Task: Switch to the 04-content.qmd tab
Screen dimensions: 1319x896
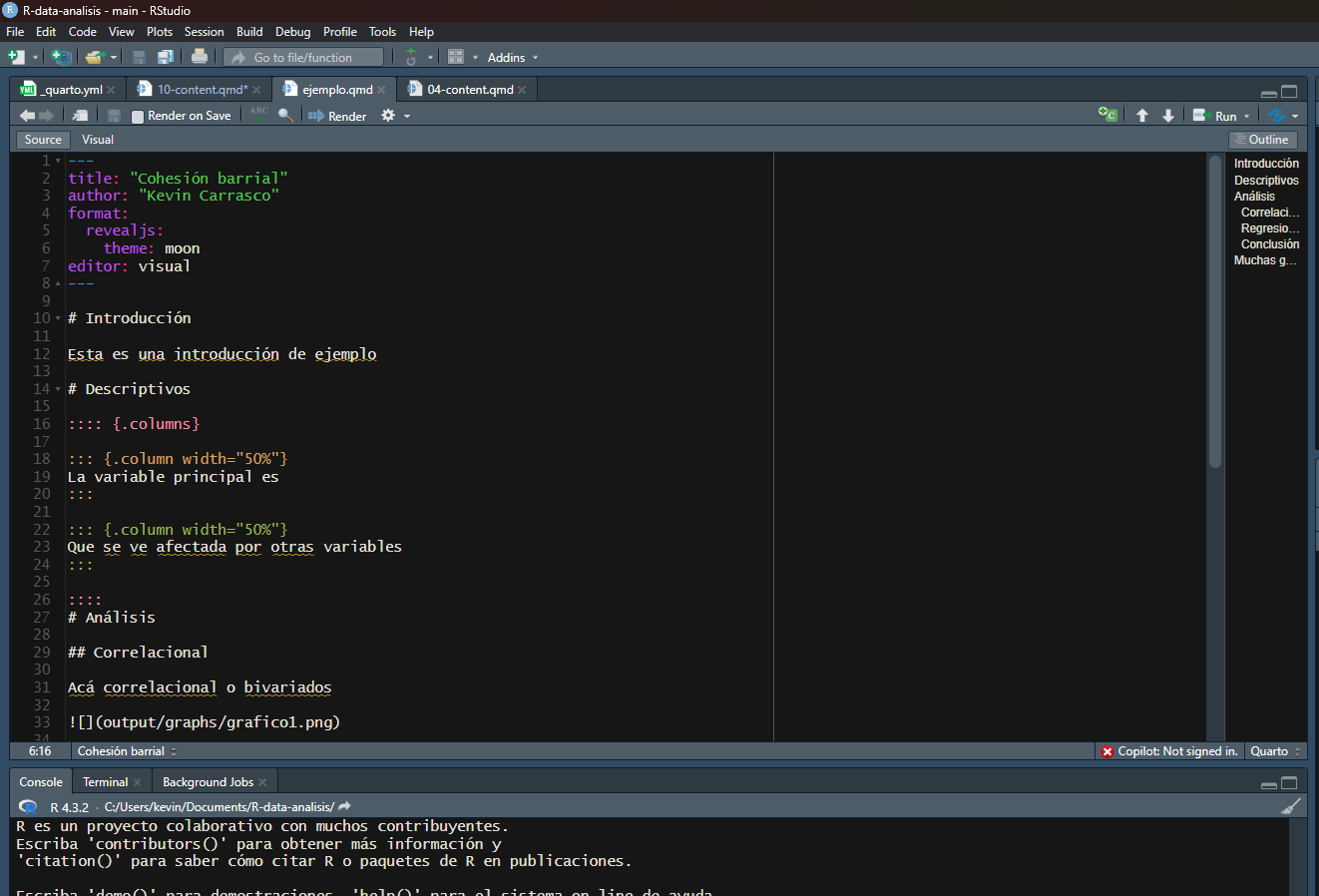Action: pos(469,90)
